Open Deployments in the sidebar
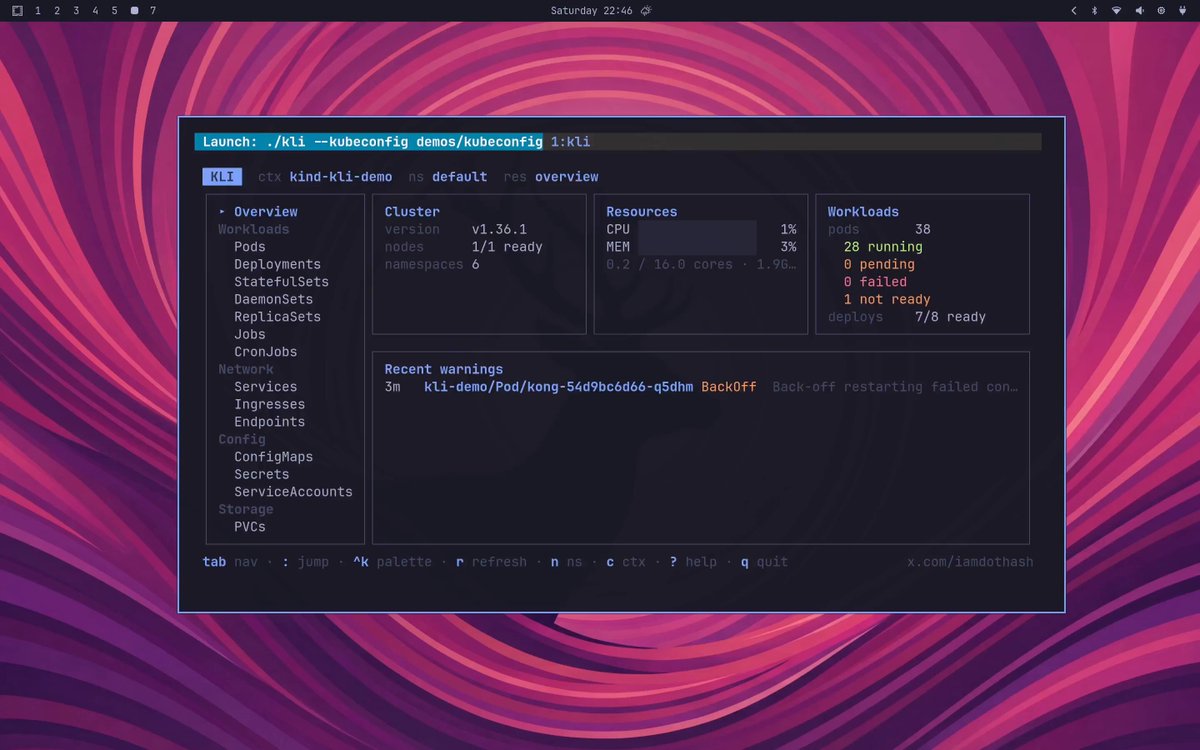The image size is (1200, 750). (278, 264)
